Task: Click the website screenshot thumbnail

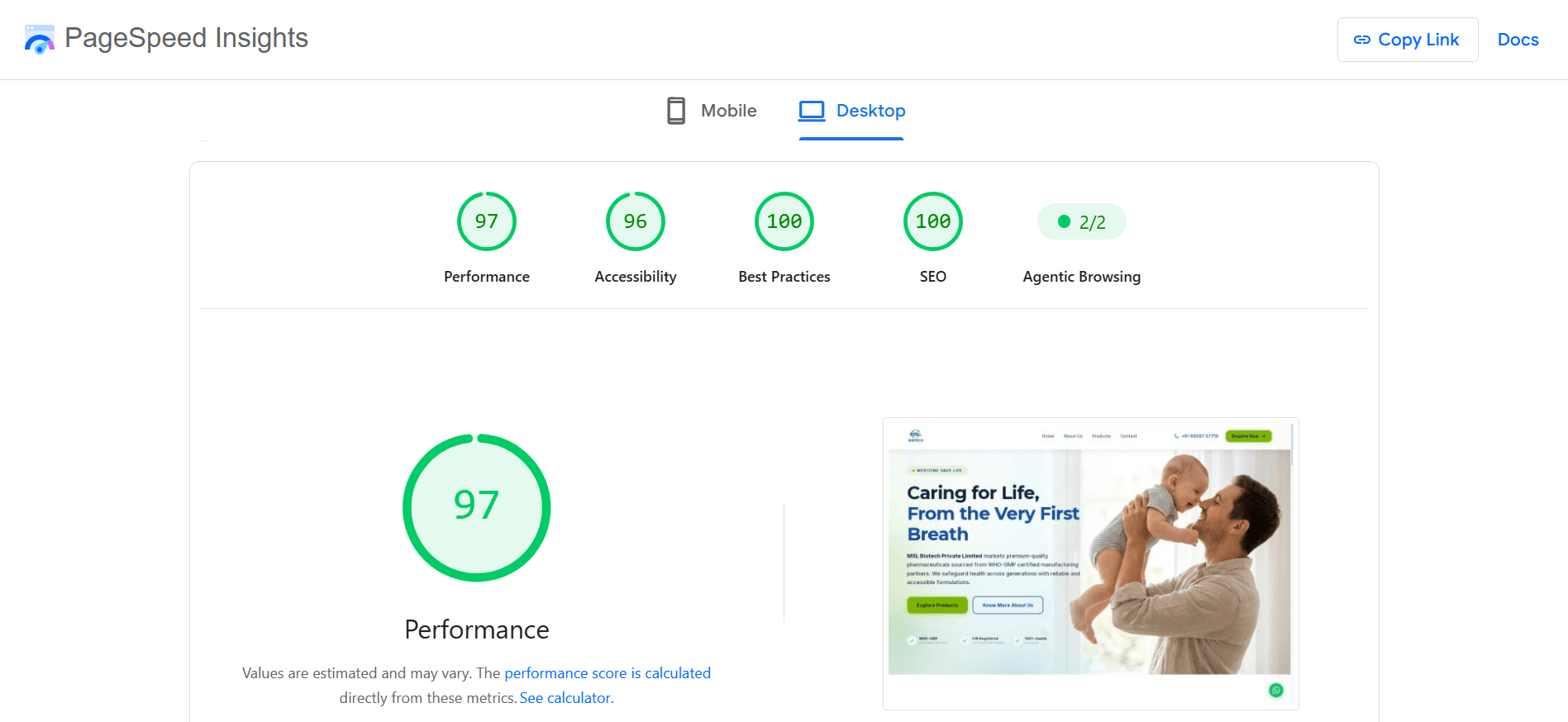Action: click(x=1091, y=563)
